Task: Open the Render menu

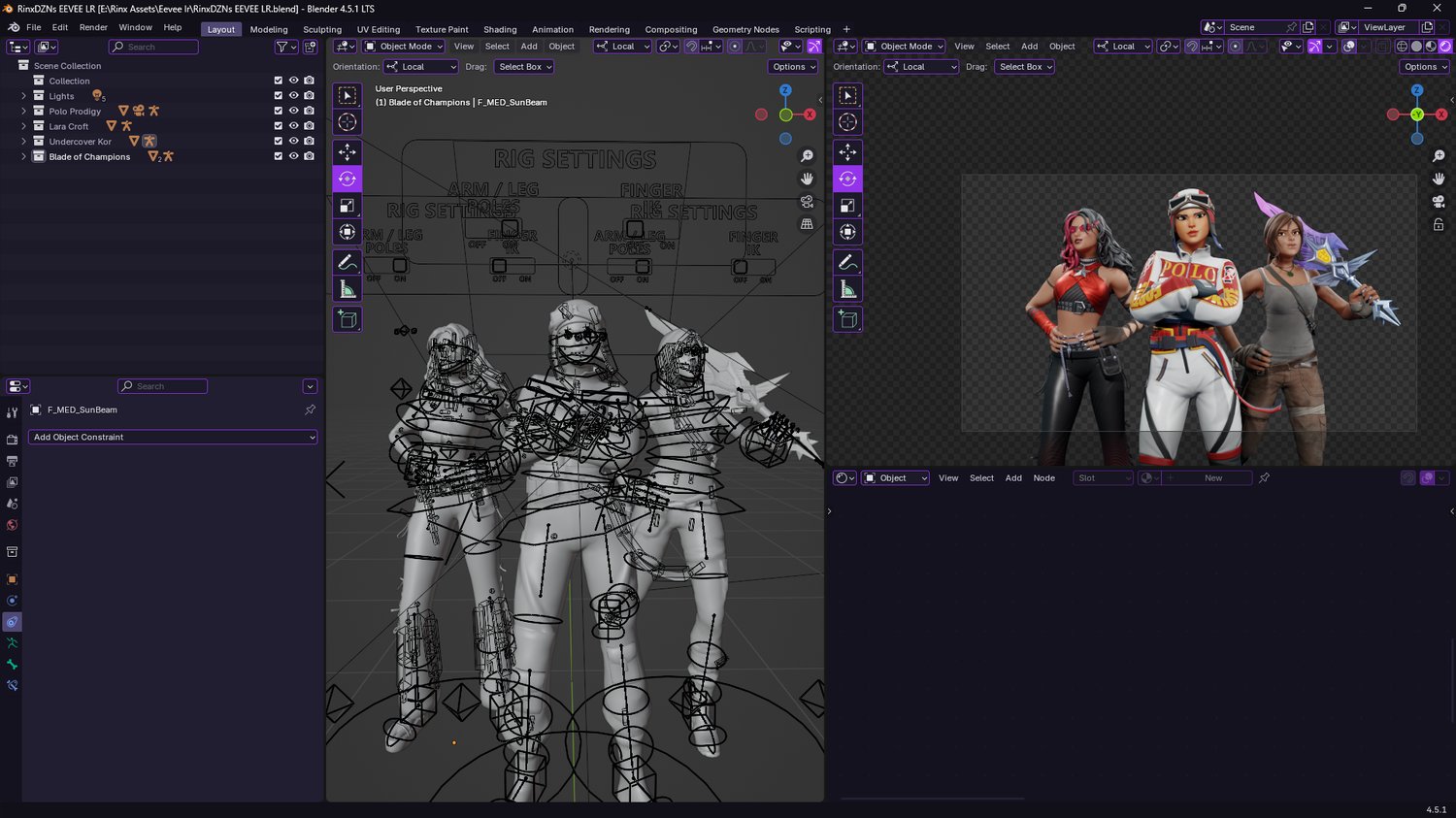Action: pyautogui.click(x=93, y=27)
